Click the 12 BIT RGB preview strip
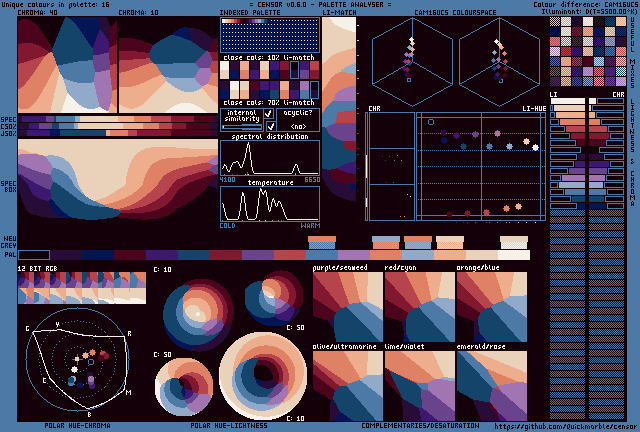640x432 pixels. pyautogui.click(x=82, y=288)
